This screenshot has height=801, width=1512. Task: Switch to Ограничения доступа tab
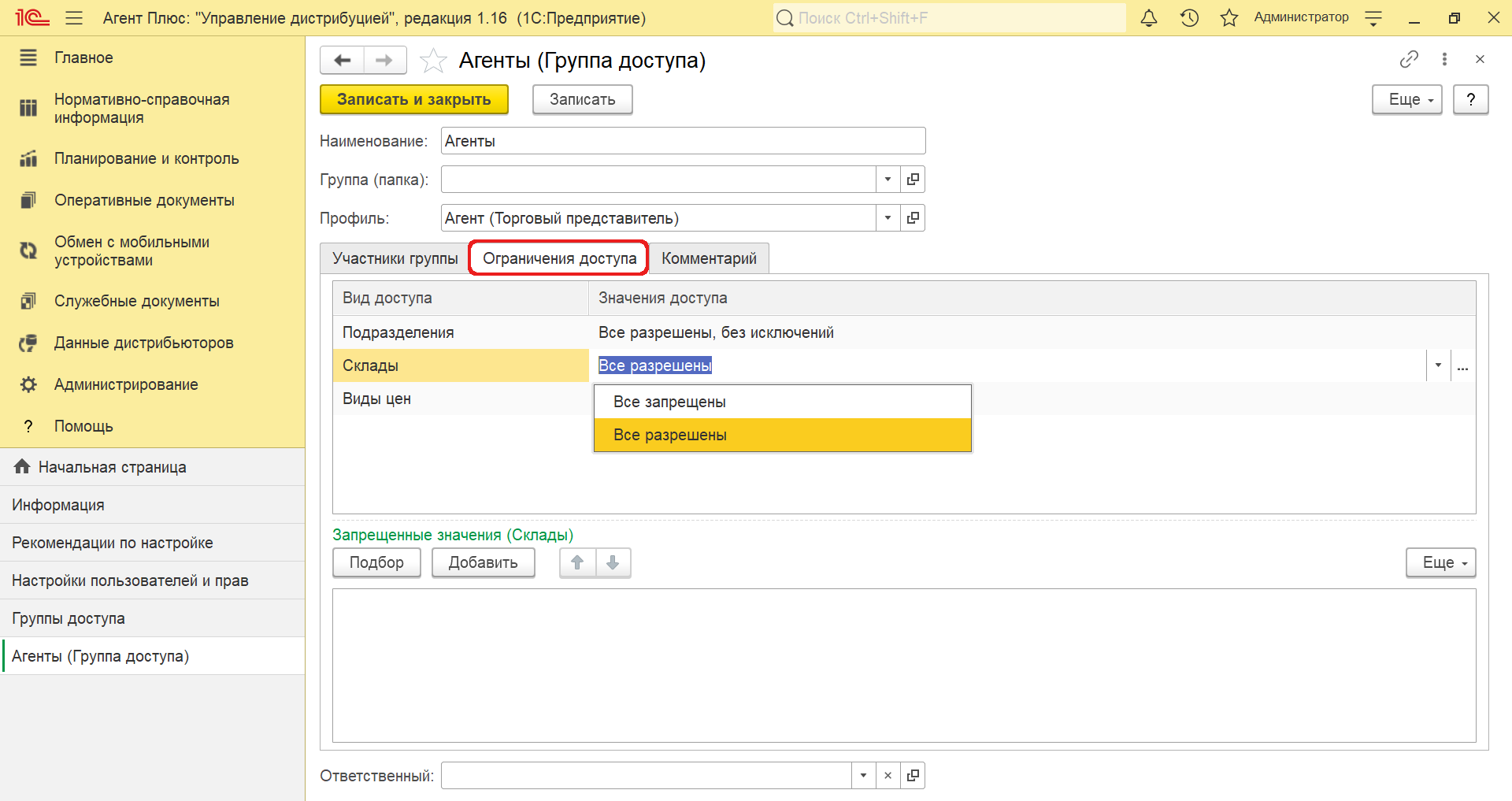point(559,258)
